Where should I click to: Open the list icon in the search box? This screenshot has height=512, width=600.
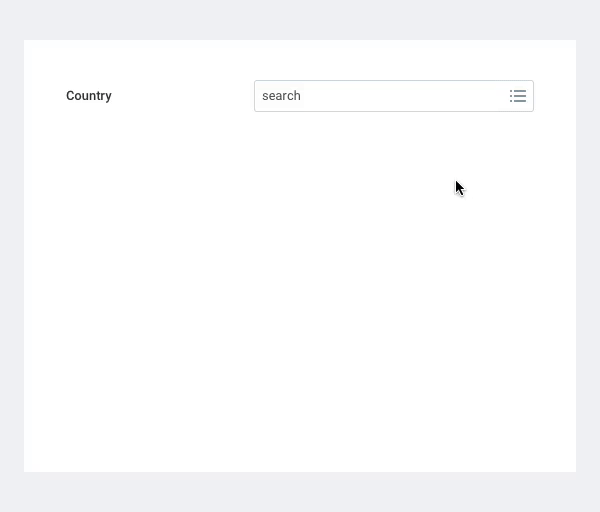pyautogui.click(x=518, y=96)
